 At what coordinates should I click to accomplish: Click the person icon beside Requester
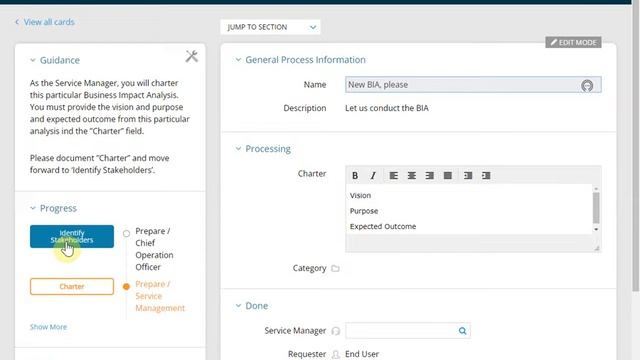click(x=336, y=354)
